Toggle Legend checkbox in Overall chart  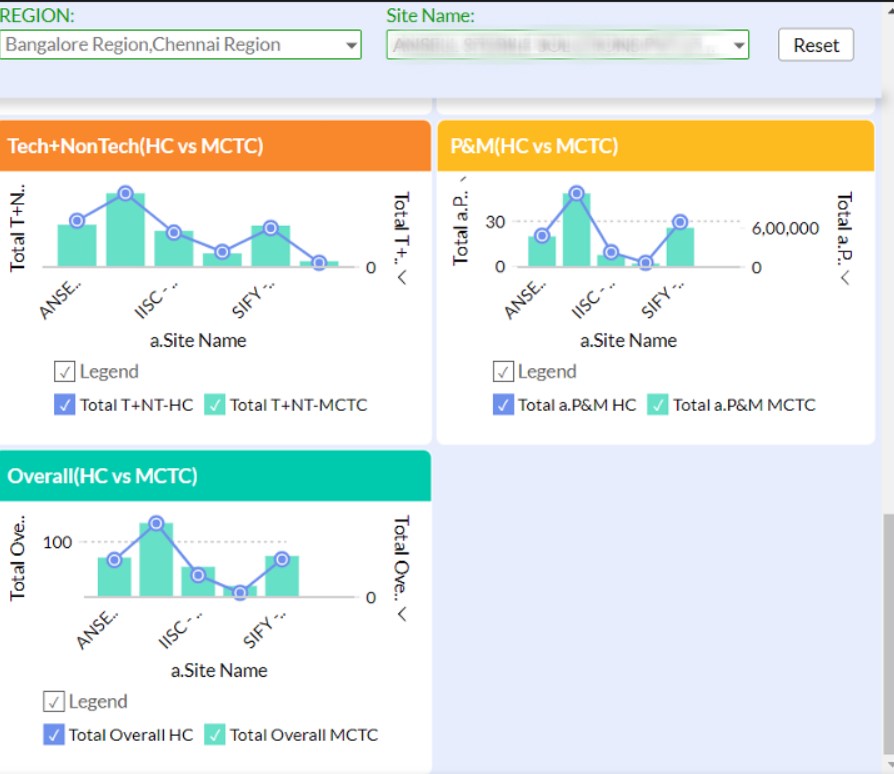pos(54,702)
